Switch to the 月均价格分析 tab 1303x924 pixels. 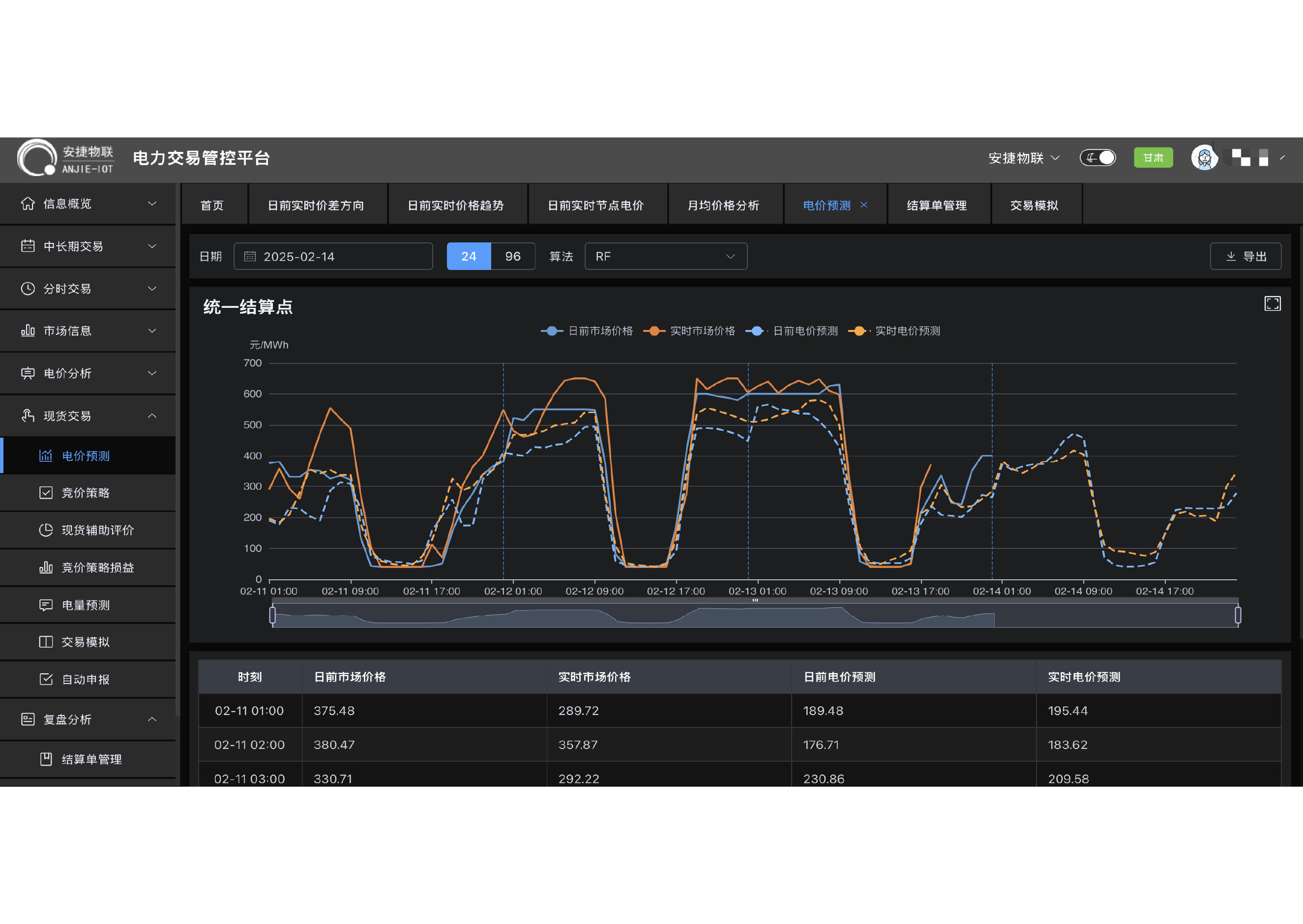[723, 206]
